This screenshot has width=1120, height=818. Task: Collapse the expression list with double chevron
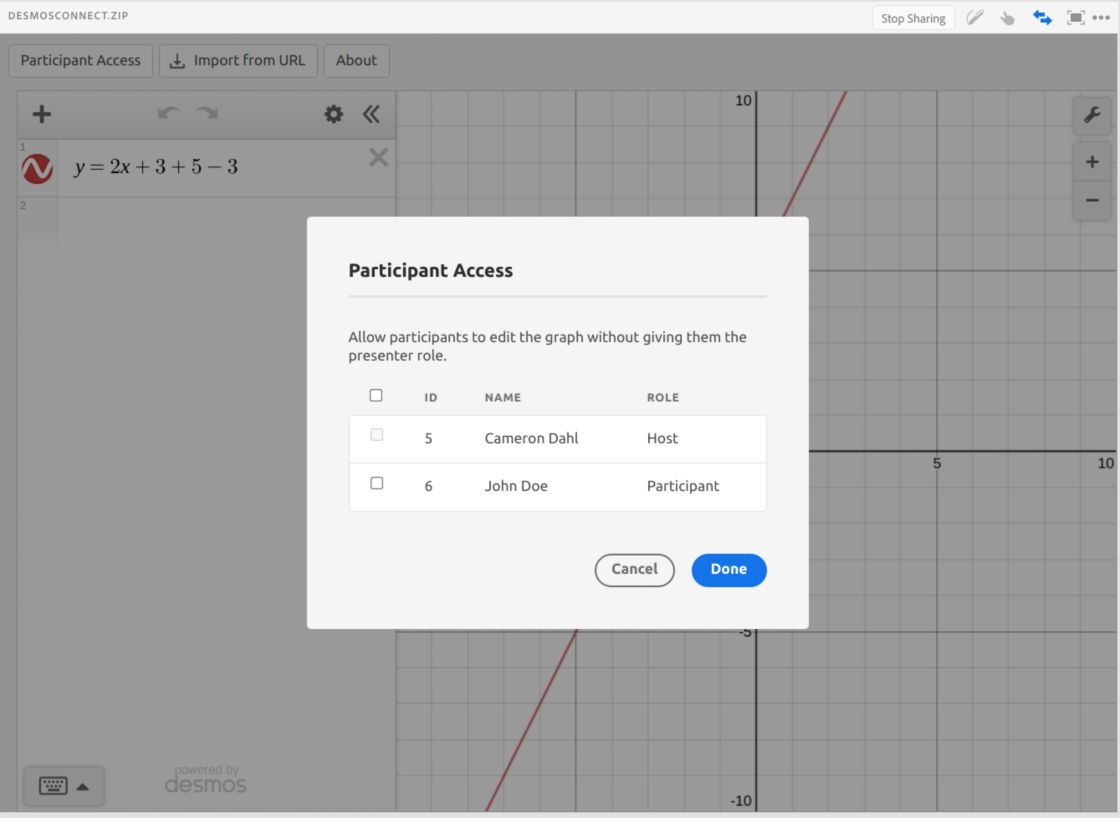pyautogui.click(x=371, y=114)
